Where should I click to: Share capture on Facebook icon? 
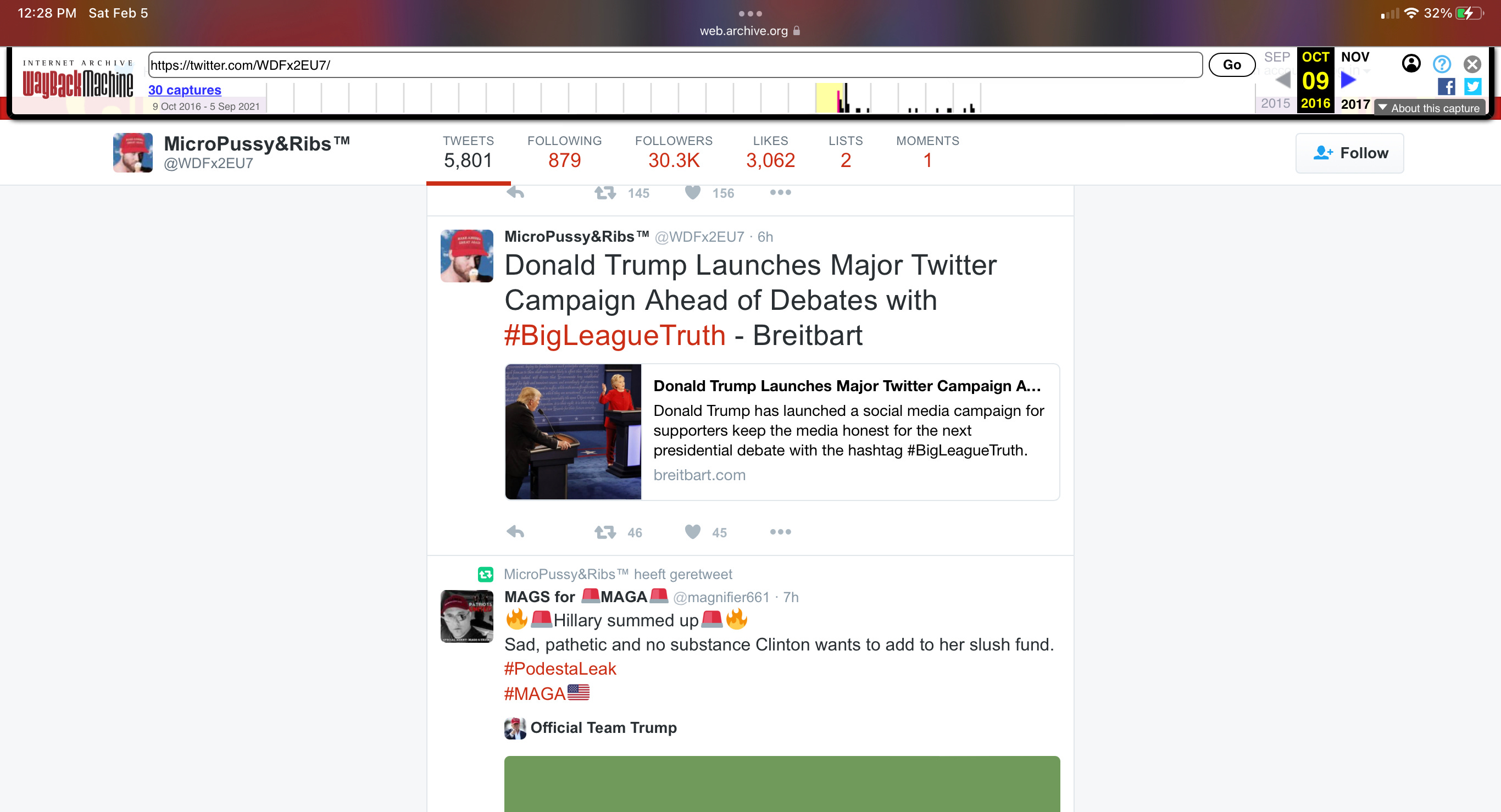coord(1446,86)
